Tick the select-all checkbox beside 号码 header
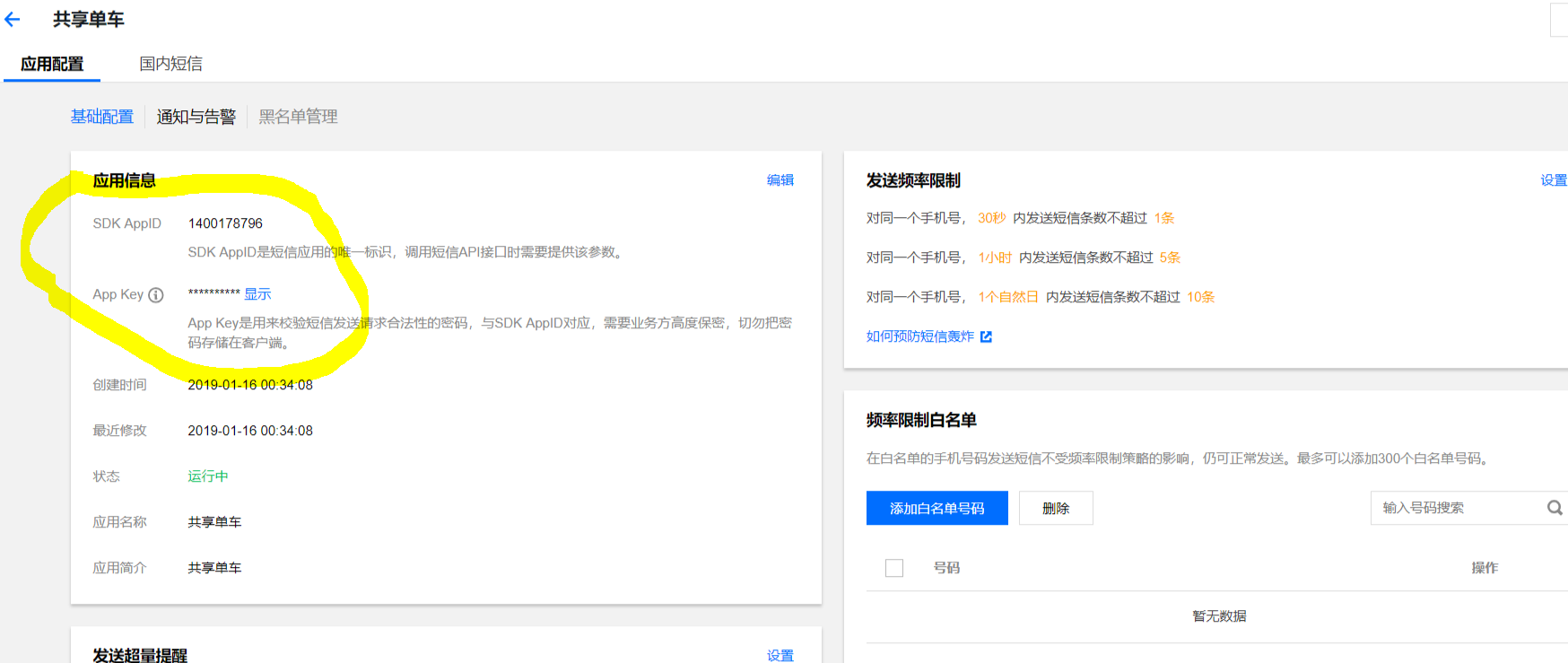The image size is (1568, 663). click(x=894, y=568)
